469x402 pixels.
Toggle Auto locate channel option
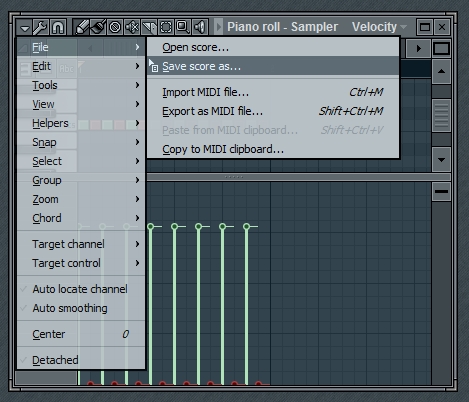pos(81,289)
